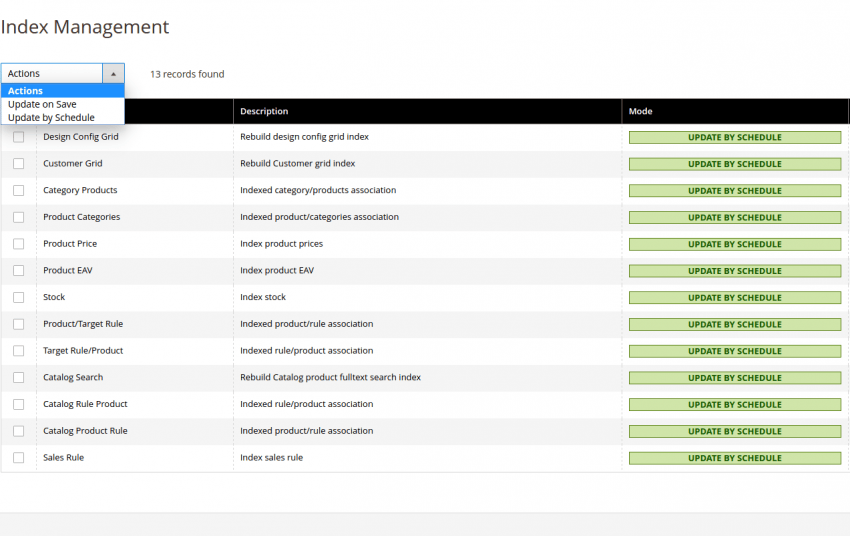The image size is (850, 536).
Task: Open the Actions dropdown arrow
Action: tap(113, 74)
